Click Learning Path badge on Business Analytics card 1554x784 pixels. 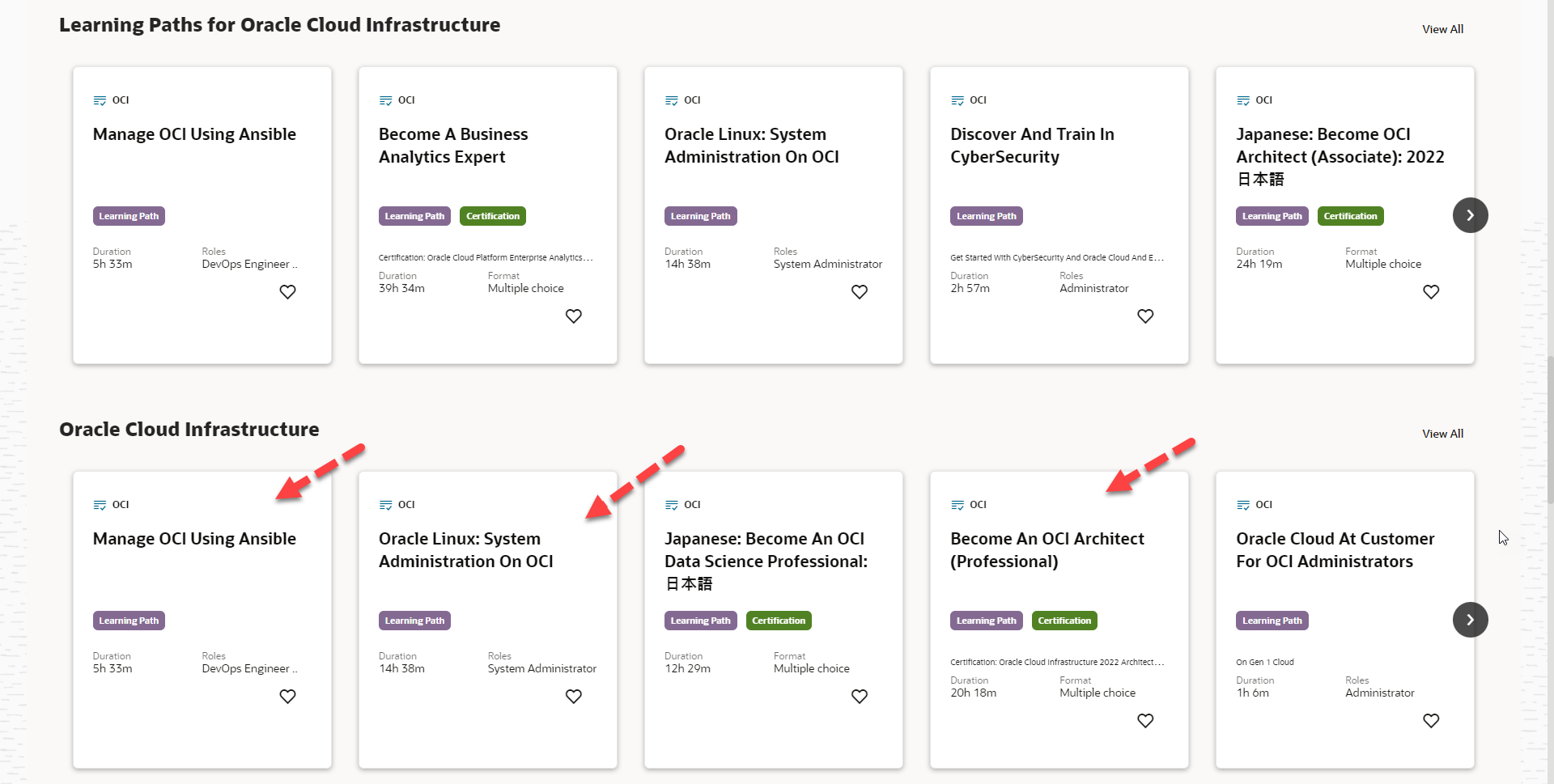coord(414,216)
